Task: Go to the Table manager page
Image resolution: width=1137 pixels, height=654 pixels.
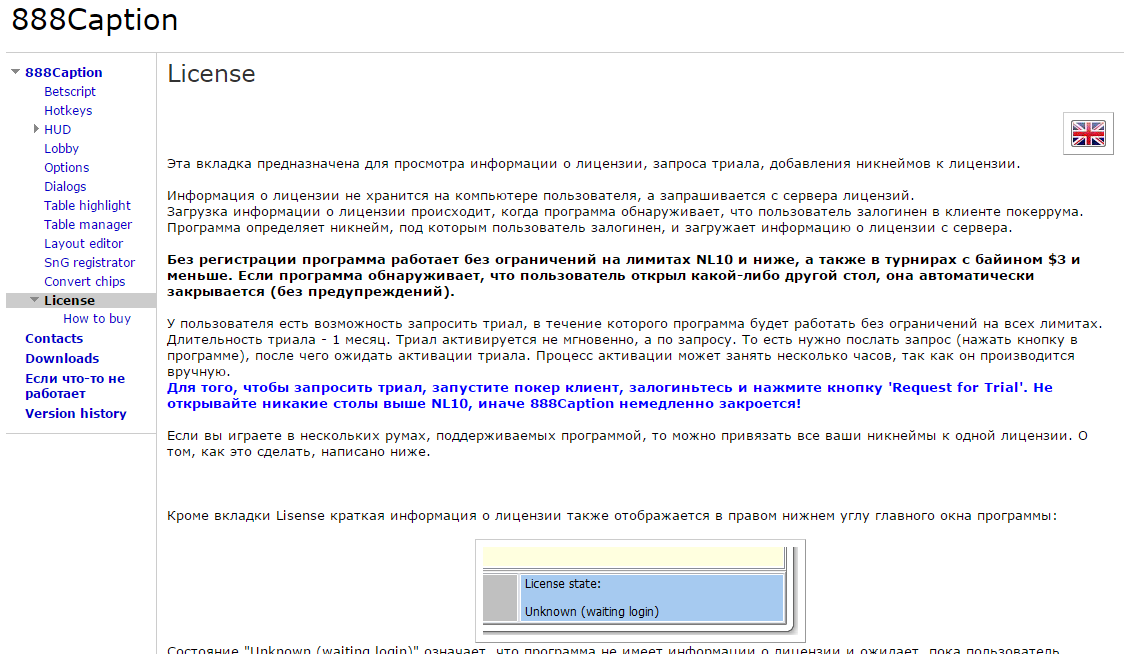Action: pos(88,225)
